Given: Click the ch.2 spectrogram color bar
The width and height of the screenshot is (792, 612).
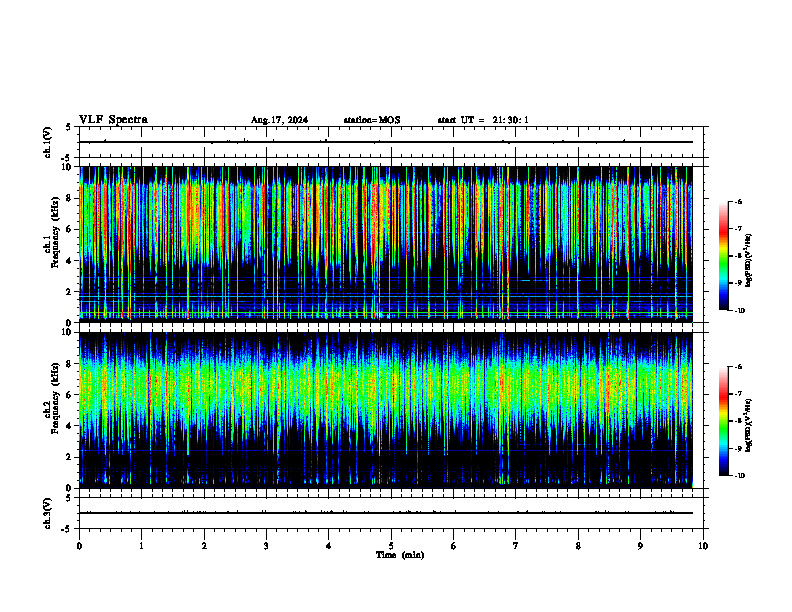Looking at the screenshot, I should click(723, 421).
